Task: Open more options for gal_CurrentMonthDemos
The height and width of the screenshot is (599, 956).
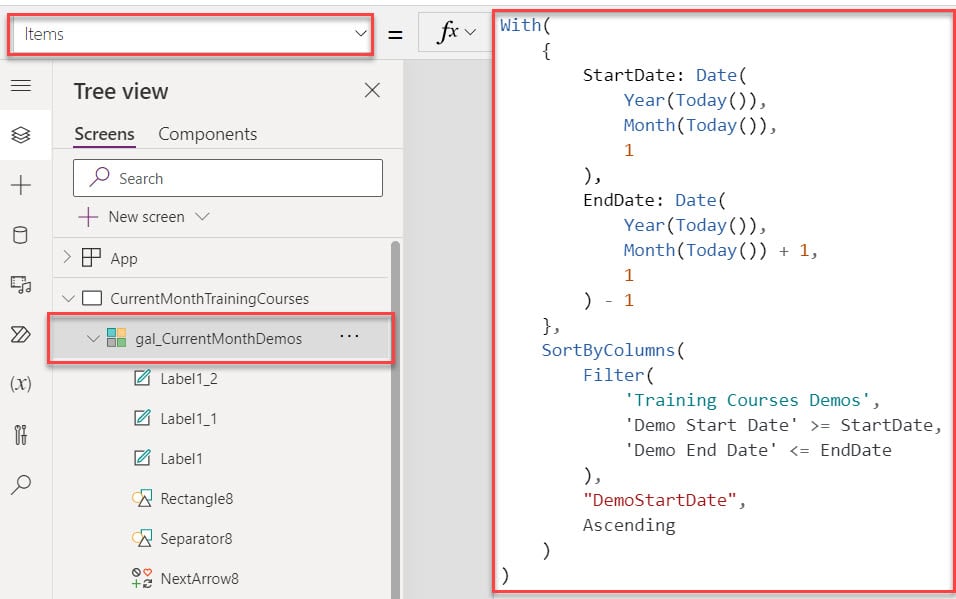Action: (x=349, y=336)
